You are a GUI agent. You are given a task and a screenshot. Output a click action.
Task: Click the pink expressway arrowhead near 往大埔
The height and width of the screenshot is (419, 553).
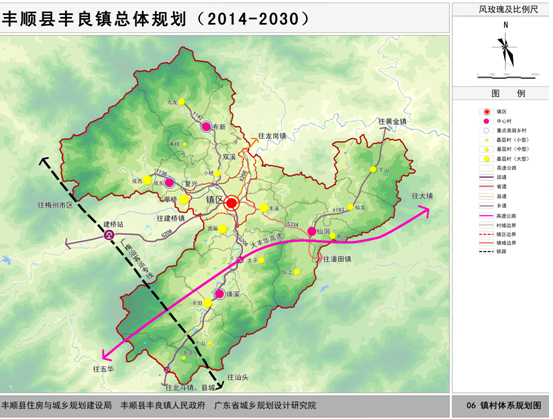[x=424, y=212]
